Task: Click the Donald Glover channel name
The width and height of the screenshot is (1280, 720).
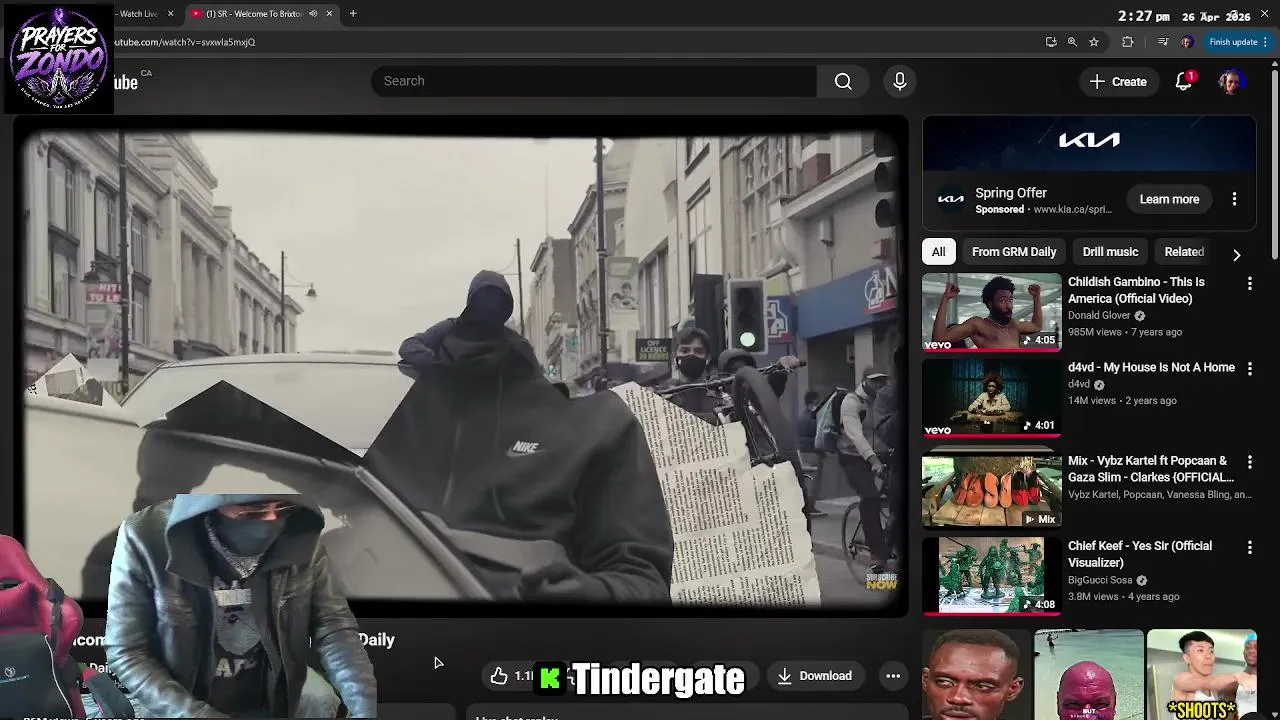Action: click(x=1099, y=315)
